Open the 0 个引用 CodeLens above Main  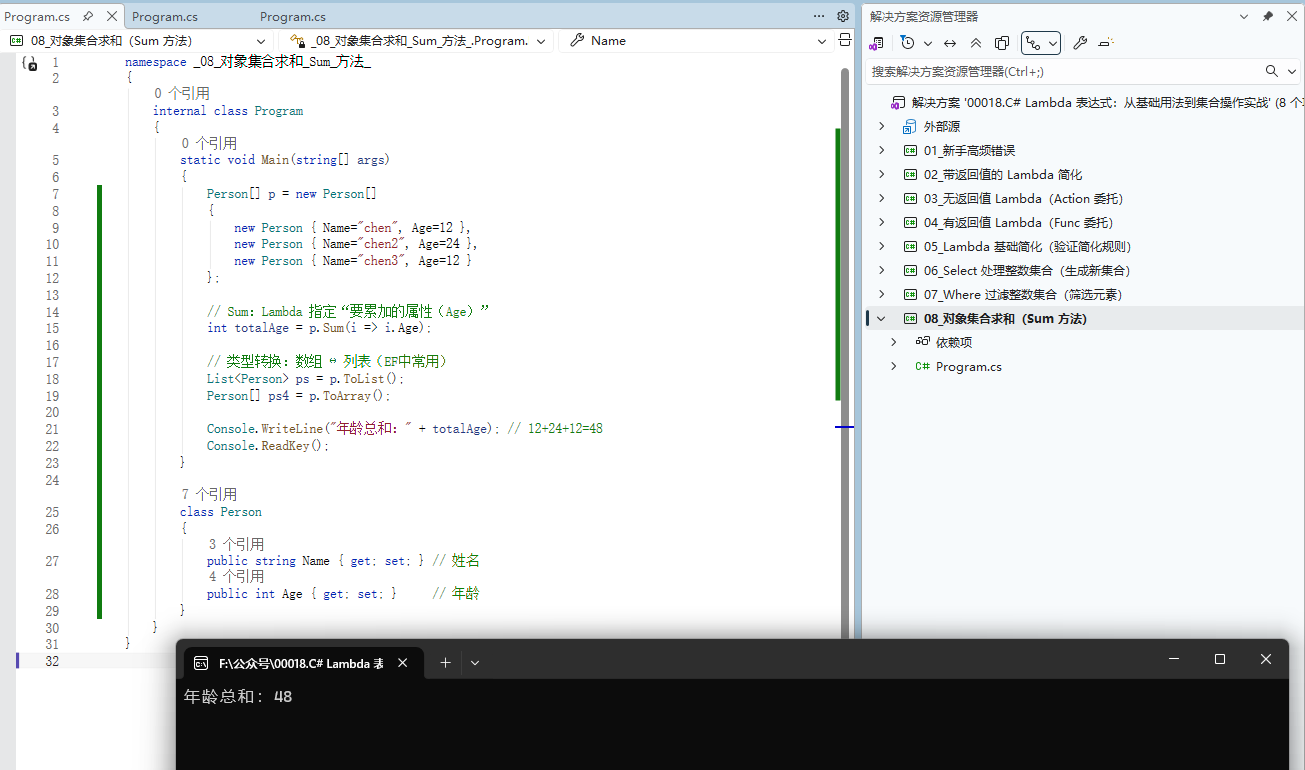(209, 143)
